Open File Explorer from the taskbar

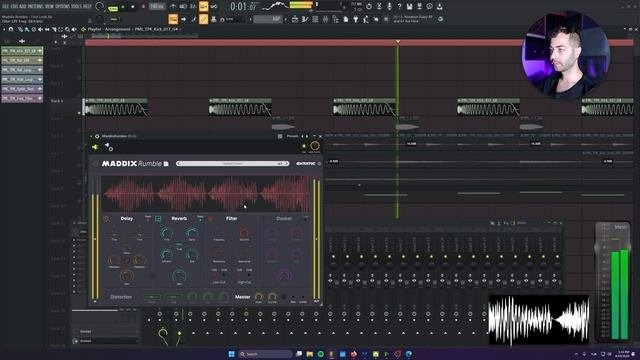point(310,354)
